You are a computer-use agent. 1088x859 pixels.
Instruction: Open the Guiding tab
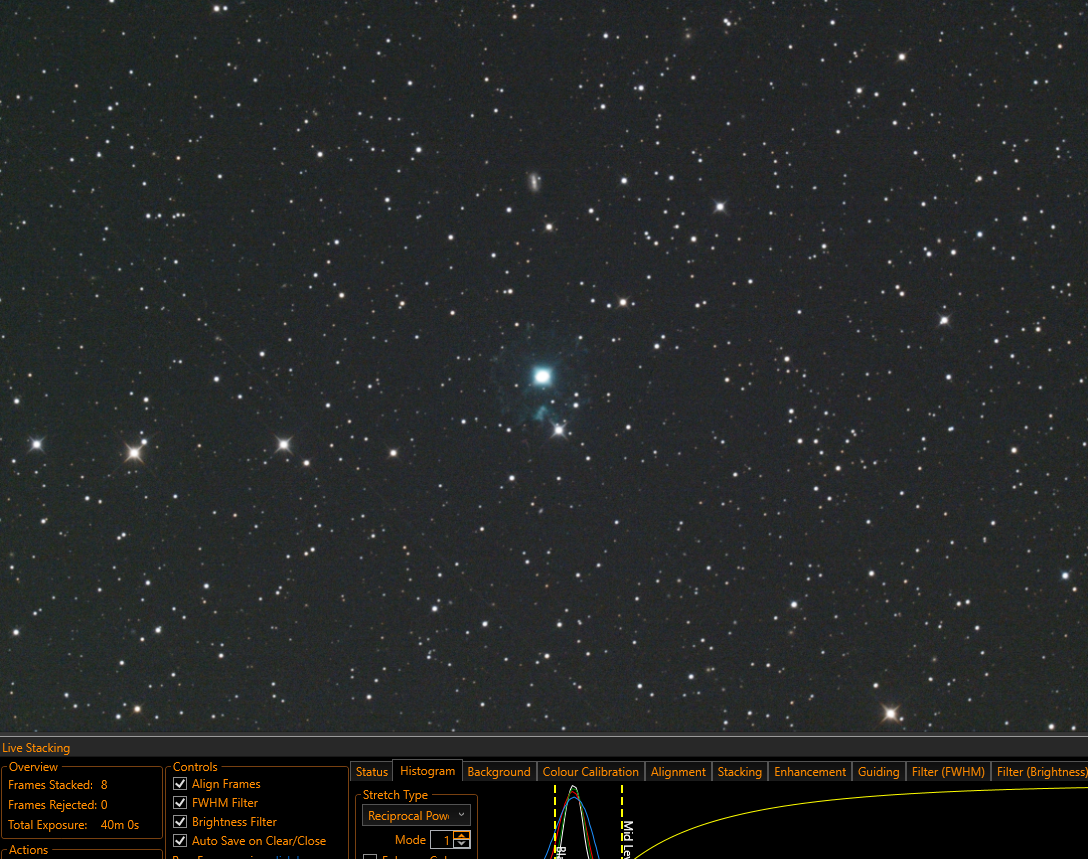(x=878, y=772)
